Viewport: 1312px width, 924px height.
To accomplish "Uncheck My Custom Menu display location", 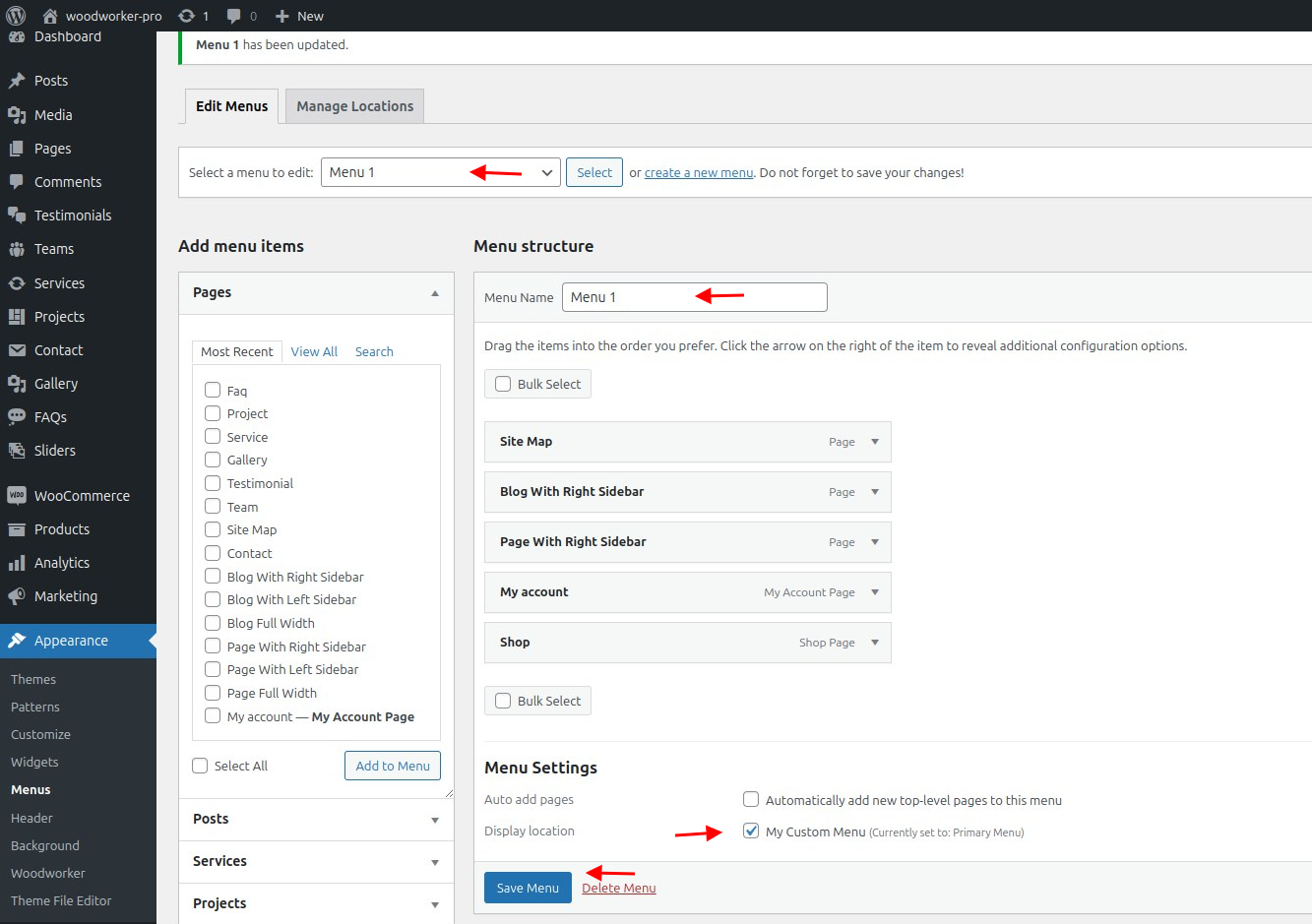I will coord(751,832).
